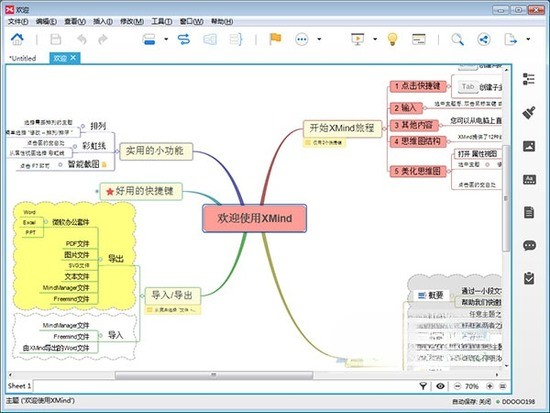Close the 欢迎 tab
Screen dimensions: 550x413
click(73, 58)
